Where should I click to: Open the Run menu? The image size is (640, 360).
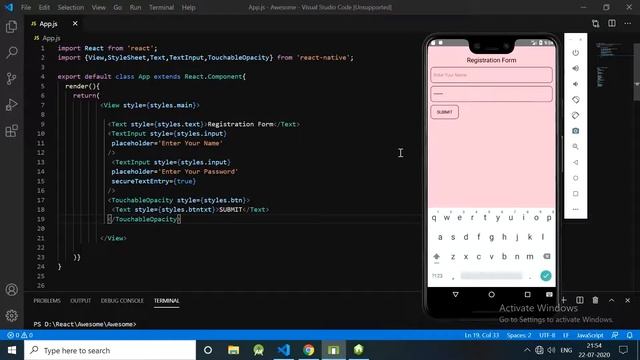[136, 7]
